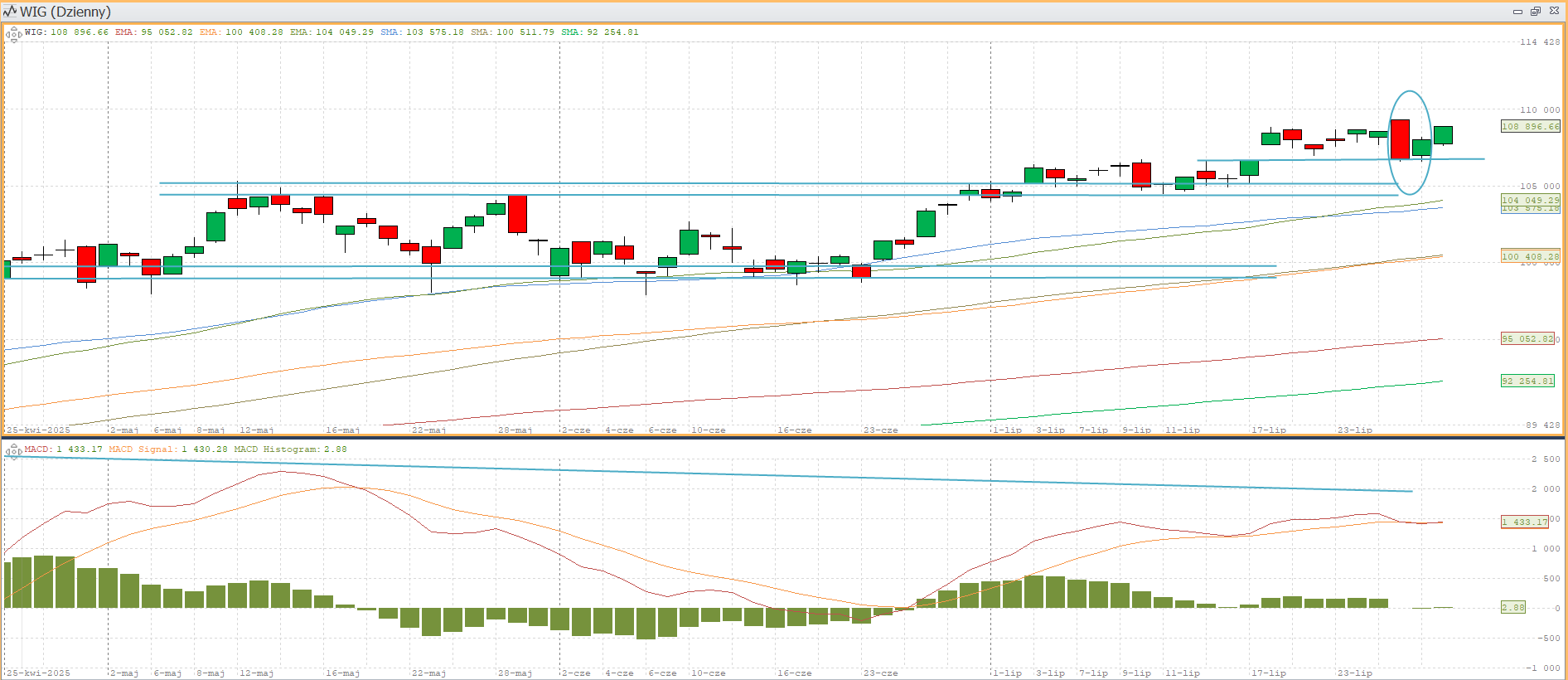Click the green SMA 92 254.81 legend label

point(599,32)
